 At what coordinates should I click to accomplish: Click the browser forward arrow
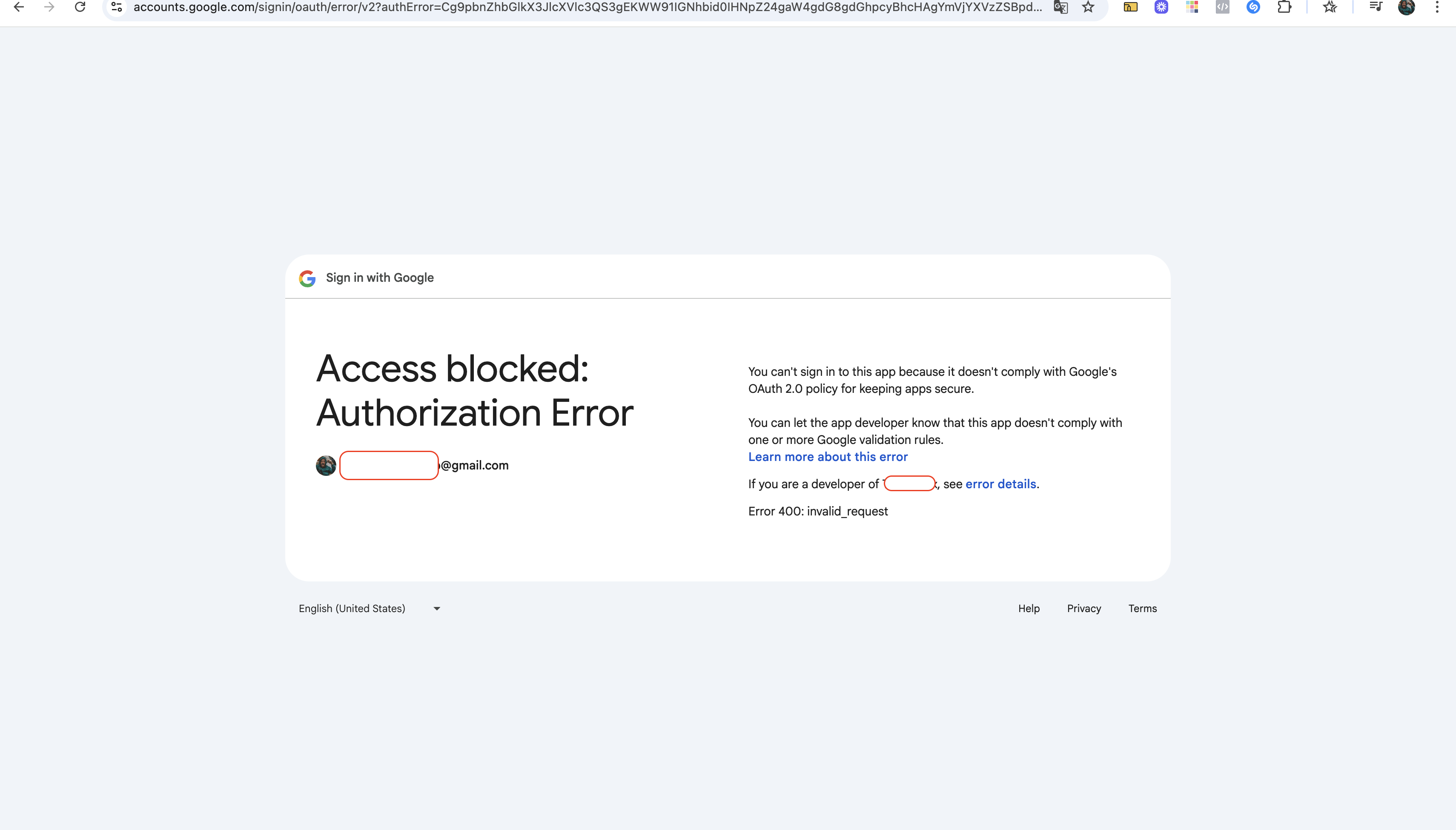pos(49,7)
